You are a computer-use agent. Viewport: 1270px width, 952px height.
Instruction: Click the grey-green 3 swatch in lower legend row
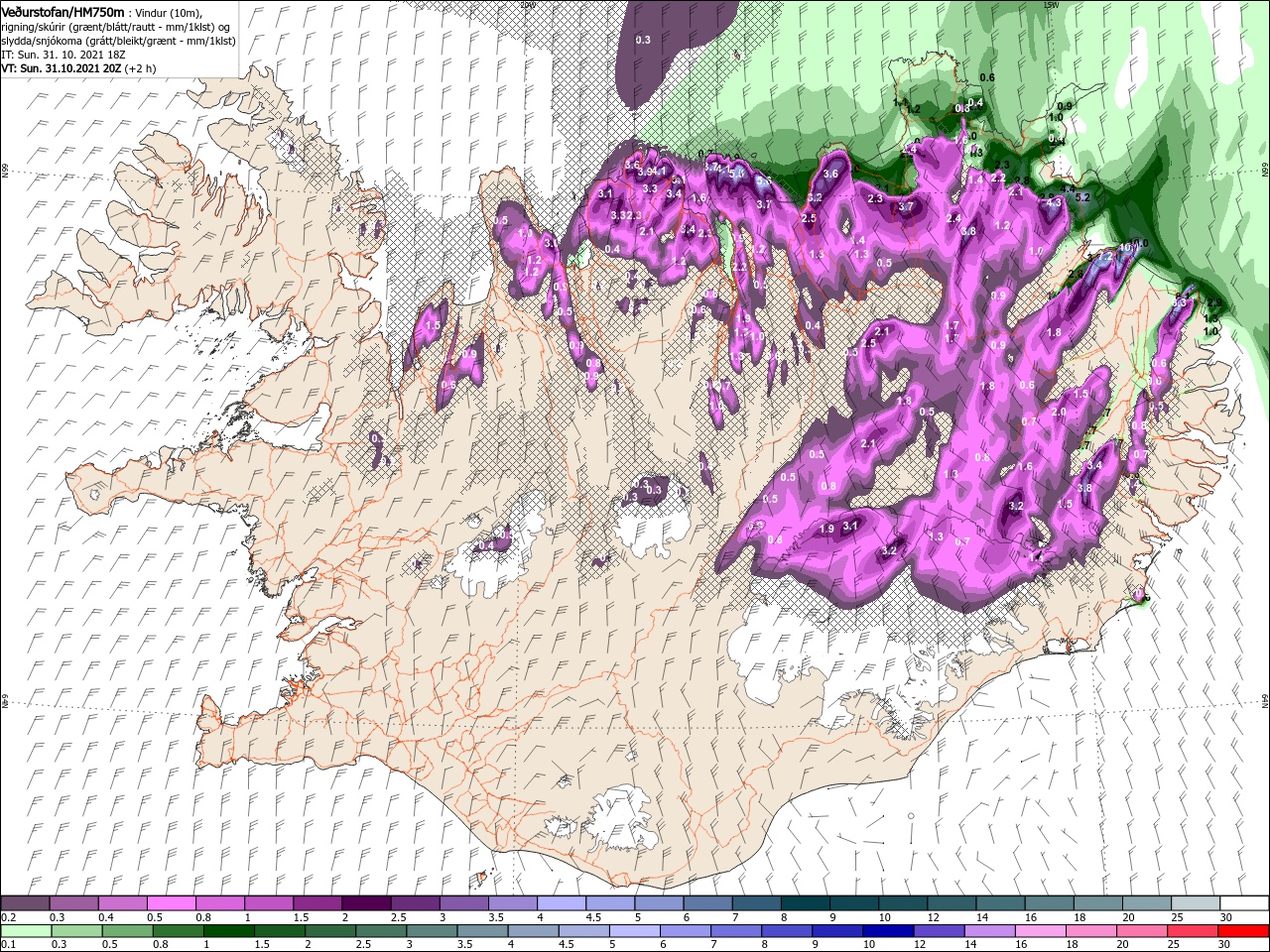tap(432, 931)
